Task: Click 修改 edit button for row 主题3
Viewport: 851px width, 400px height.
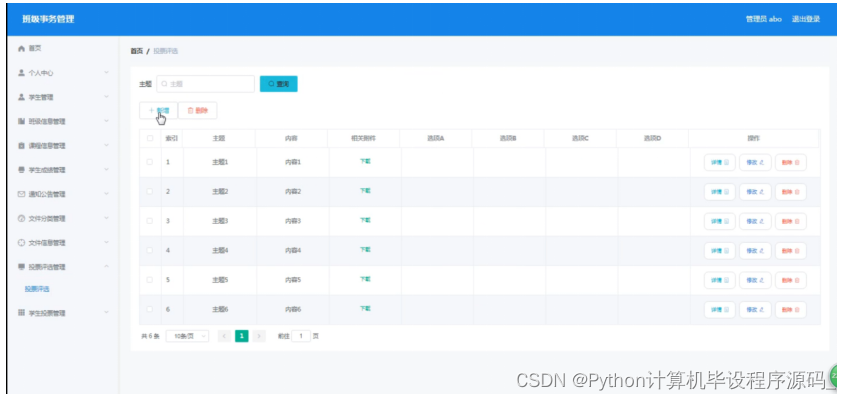Action: (x=755, y=221)
